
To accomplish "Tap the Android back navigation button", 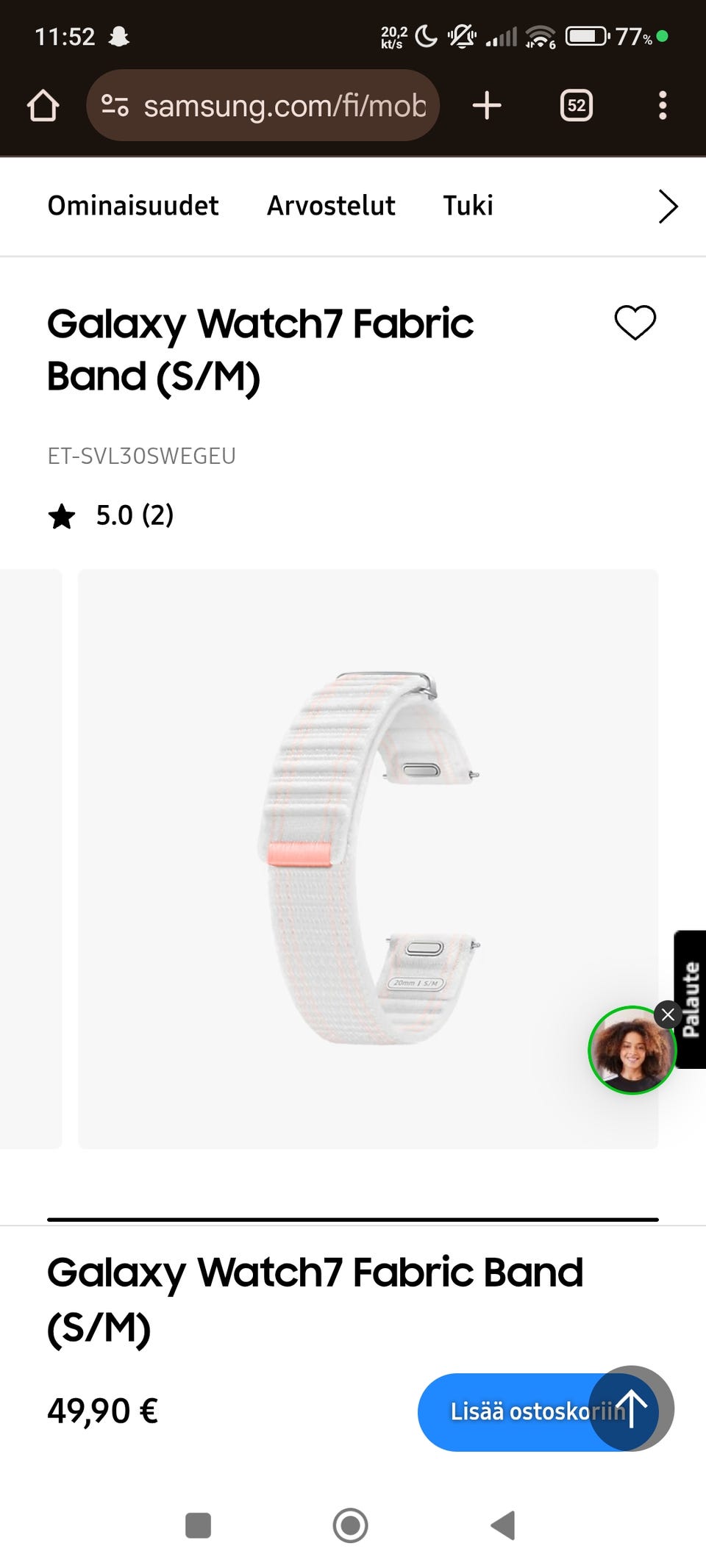I will (503, 1525).
